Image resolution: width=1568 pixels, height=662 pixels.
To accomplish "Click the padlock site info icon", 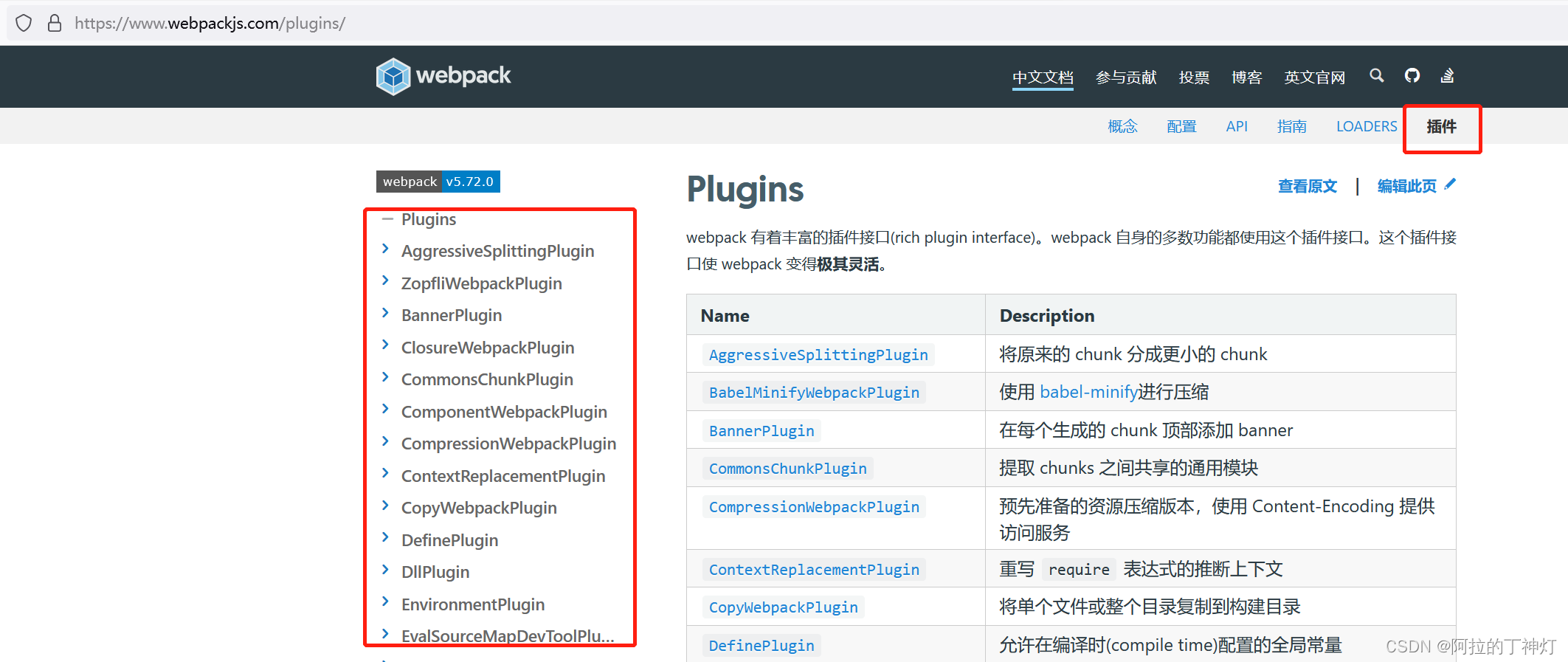I will click(x=55, y=23).
